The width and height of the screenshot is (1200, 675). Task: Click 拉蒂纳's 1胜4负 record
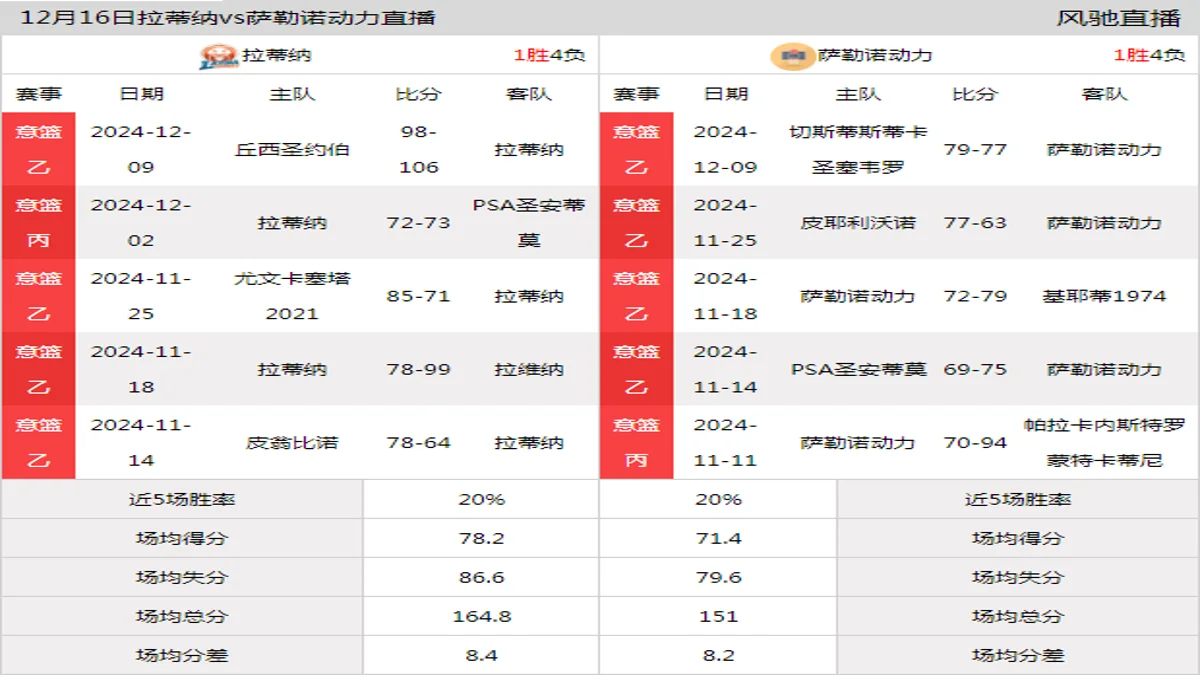549,56
